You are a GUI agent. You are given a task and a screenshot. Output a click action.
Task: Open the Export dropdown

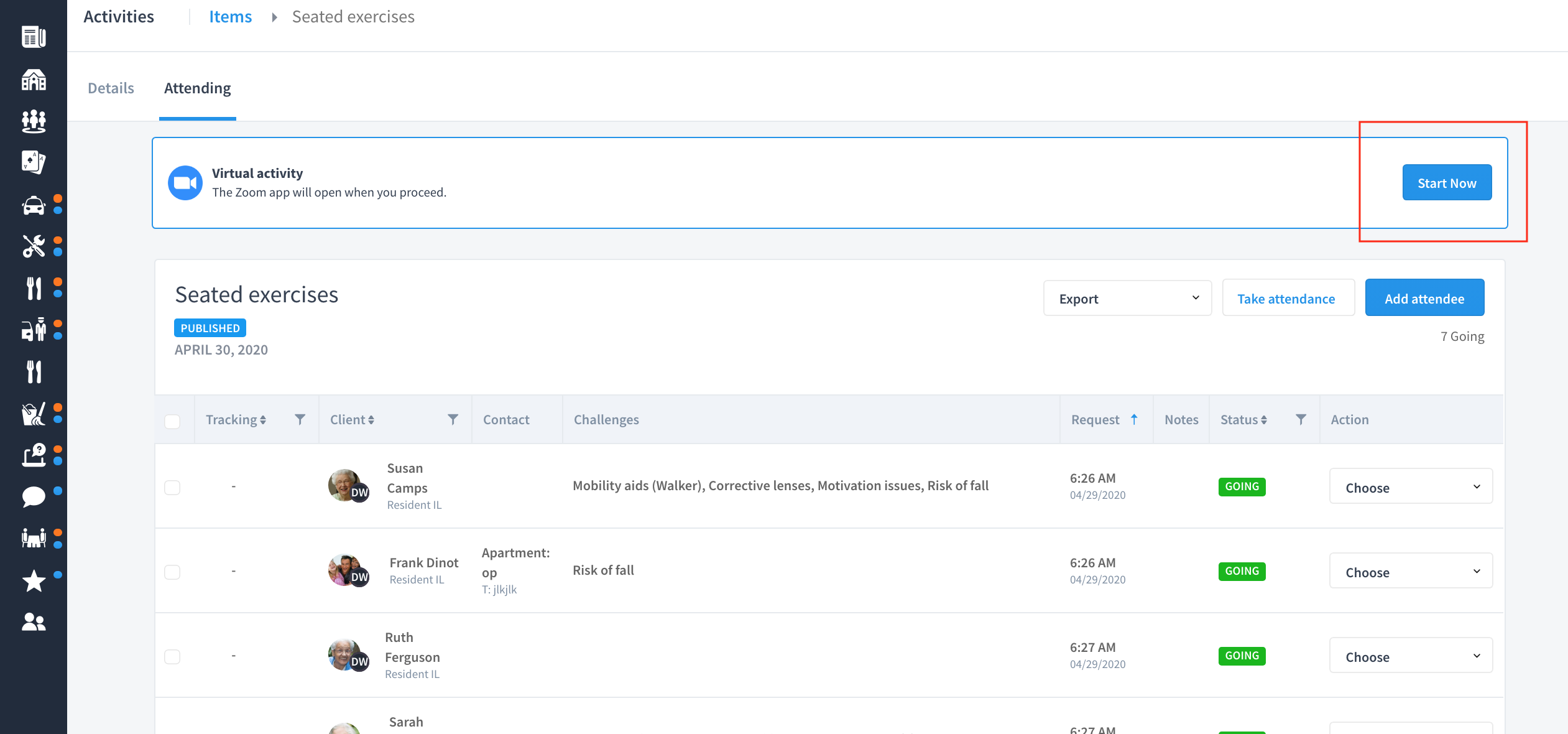[1127, 299]
